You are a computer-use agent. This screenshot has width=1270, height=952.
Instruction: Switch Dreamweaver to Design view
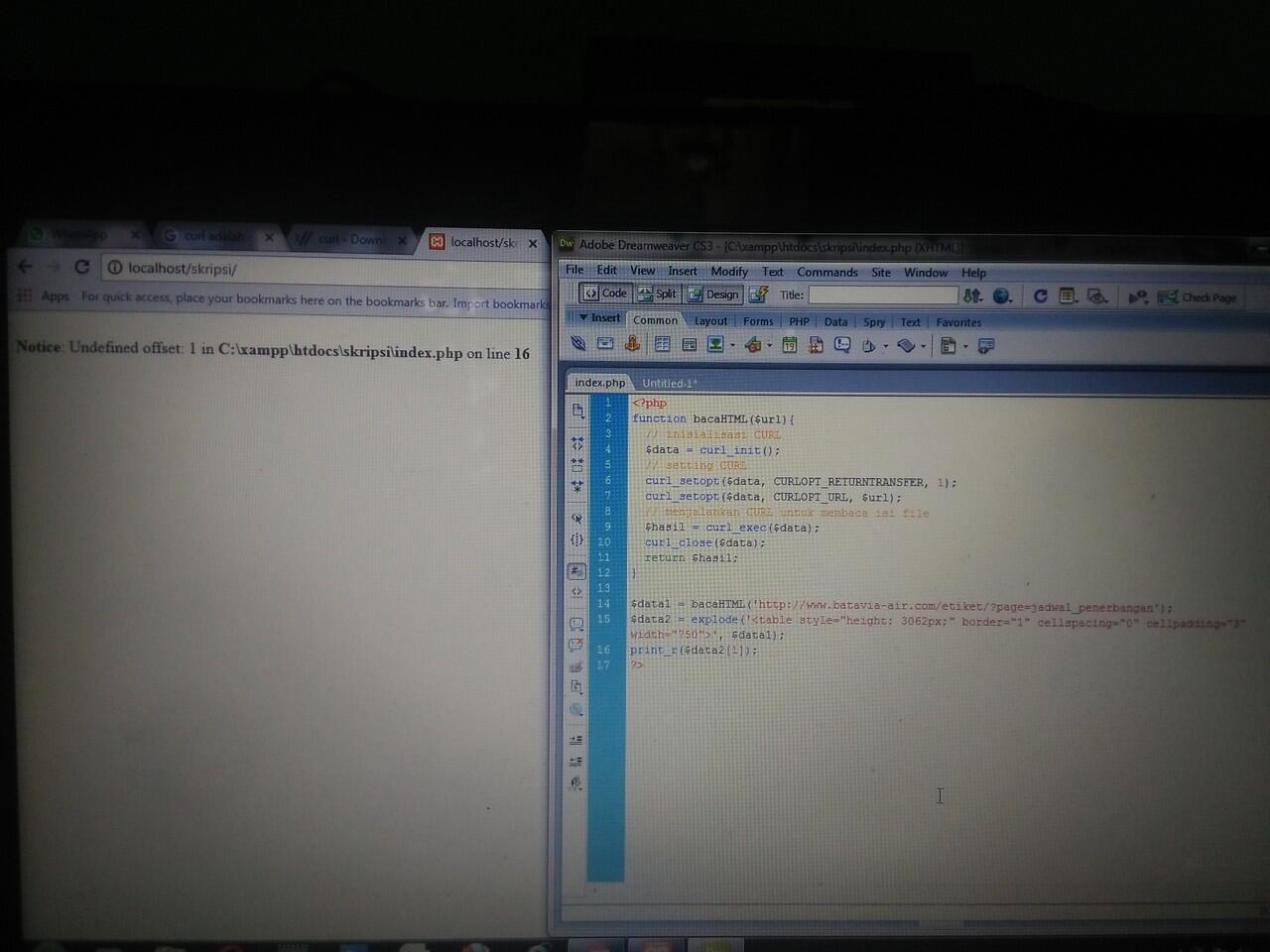(x=714, y=294)
